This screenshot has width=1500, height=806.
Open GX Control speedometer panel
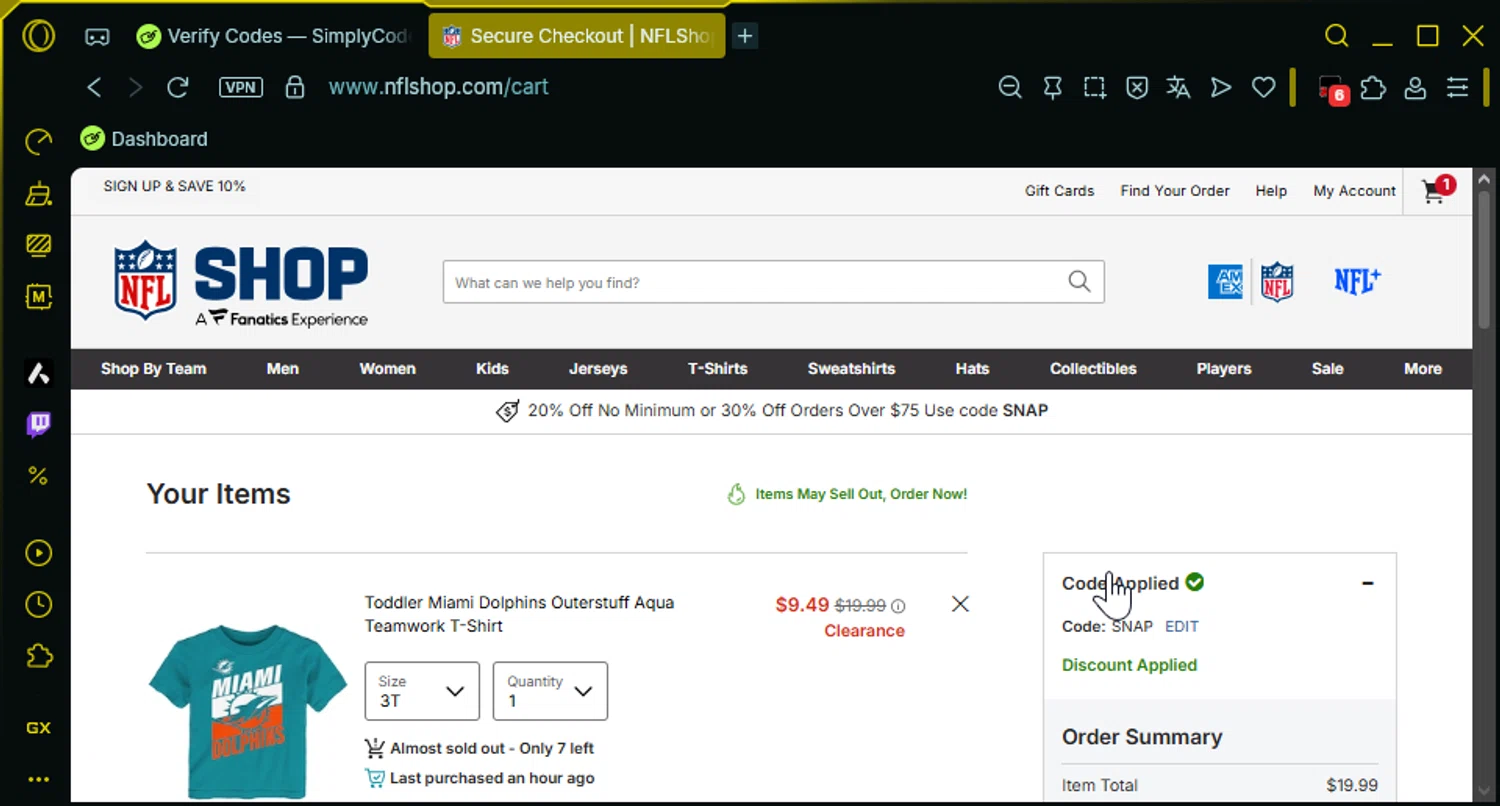(38, 142)
